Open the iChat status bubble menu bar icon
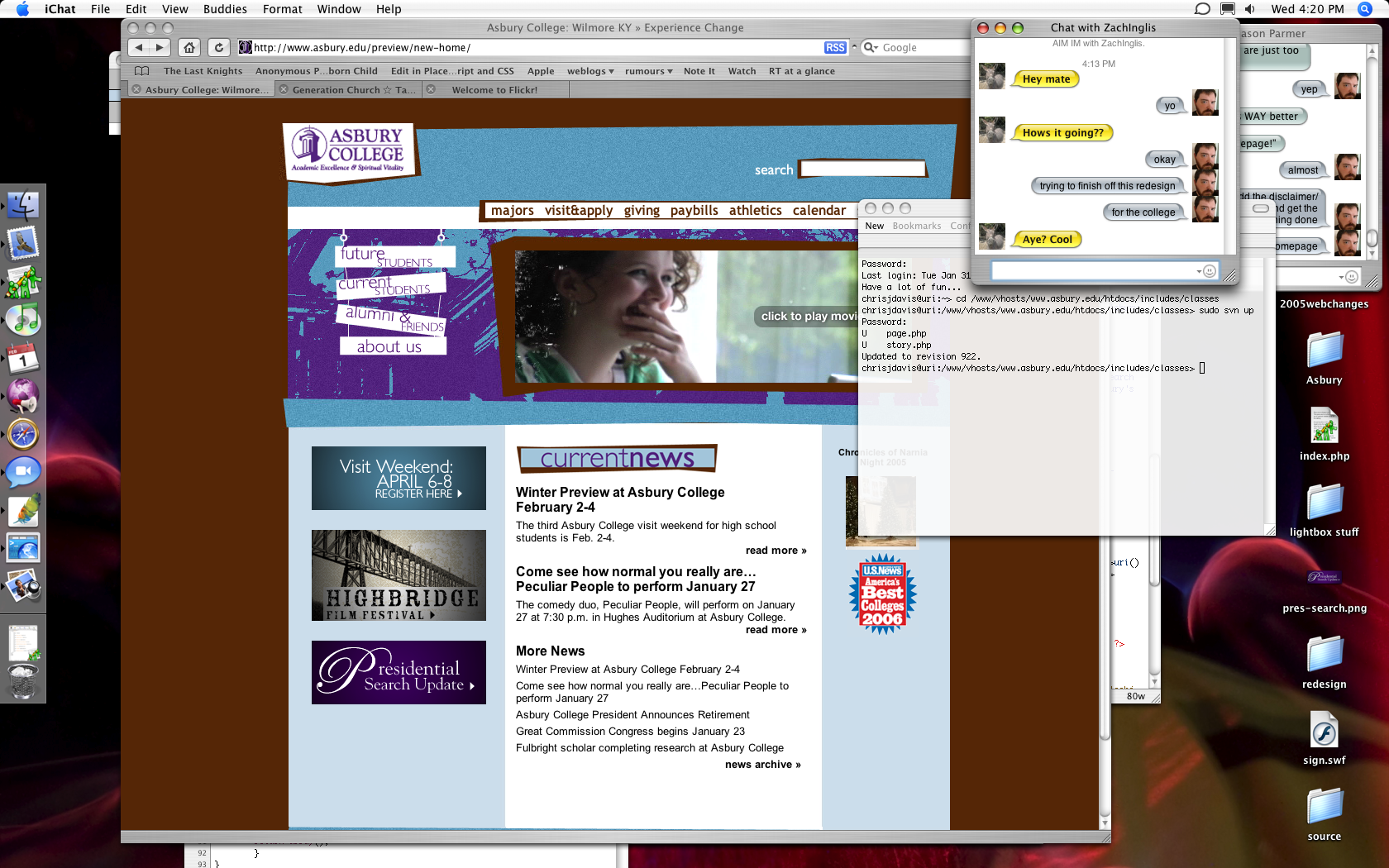 [1203, 9]
